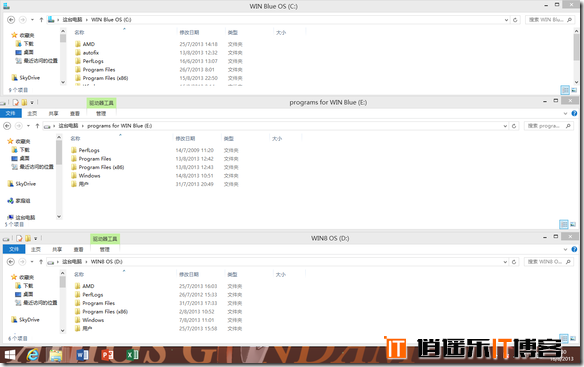
Task: Click scroll down arrow in C: file list
Action: [x=576, y=82]
